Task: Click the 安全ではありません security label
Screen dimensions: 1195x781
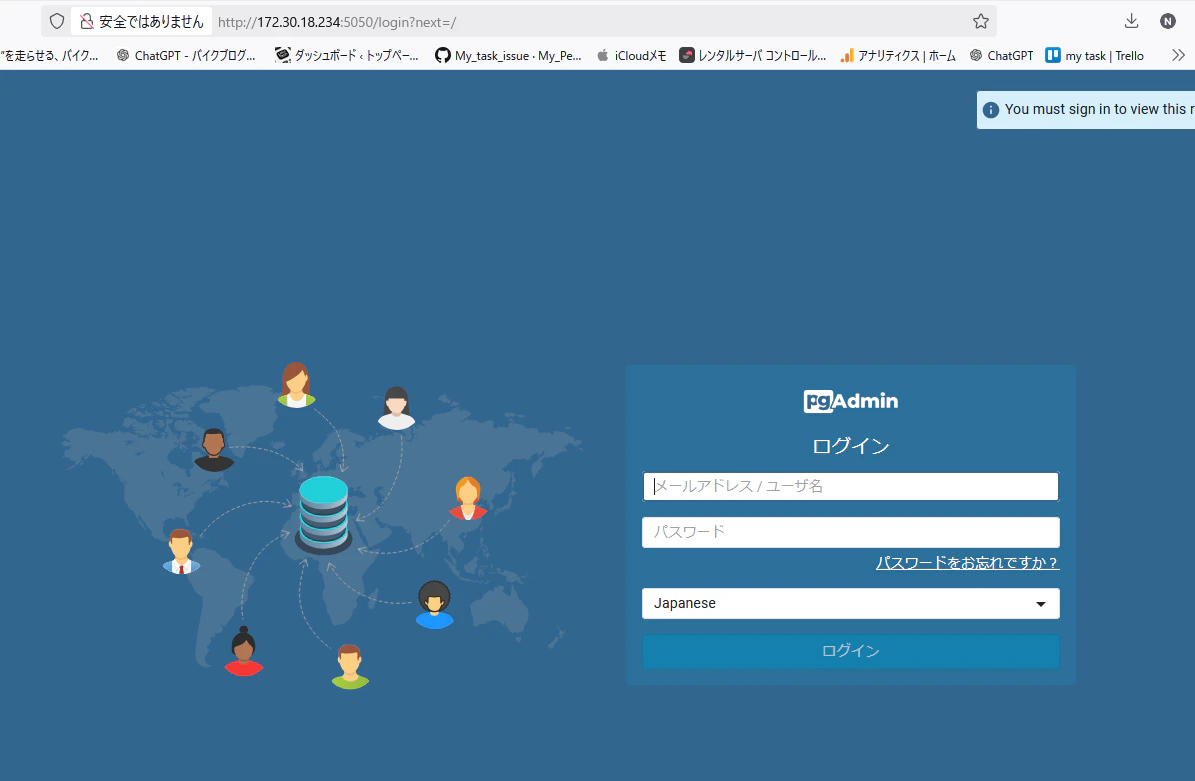Action: coord(151,21)
